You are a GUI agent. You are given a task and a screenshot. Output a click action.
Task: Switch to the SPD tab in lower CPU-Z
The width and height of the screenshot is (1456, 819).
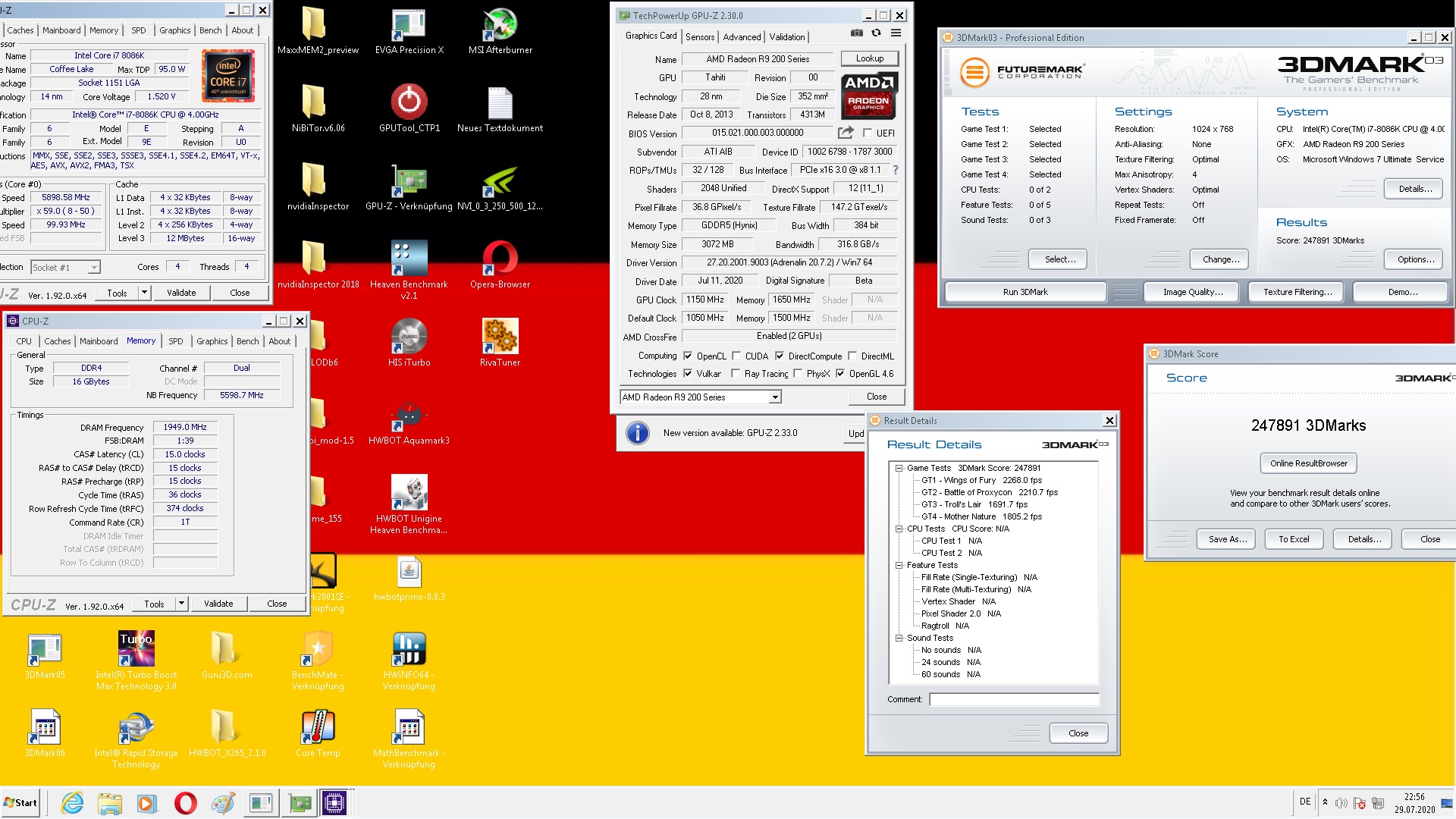(176, 341)
